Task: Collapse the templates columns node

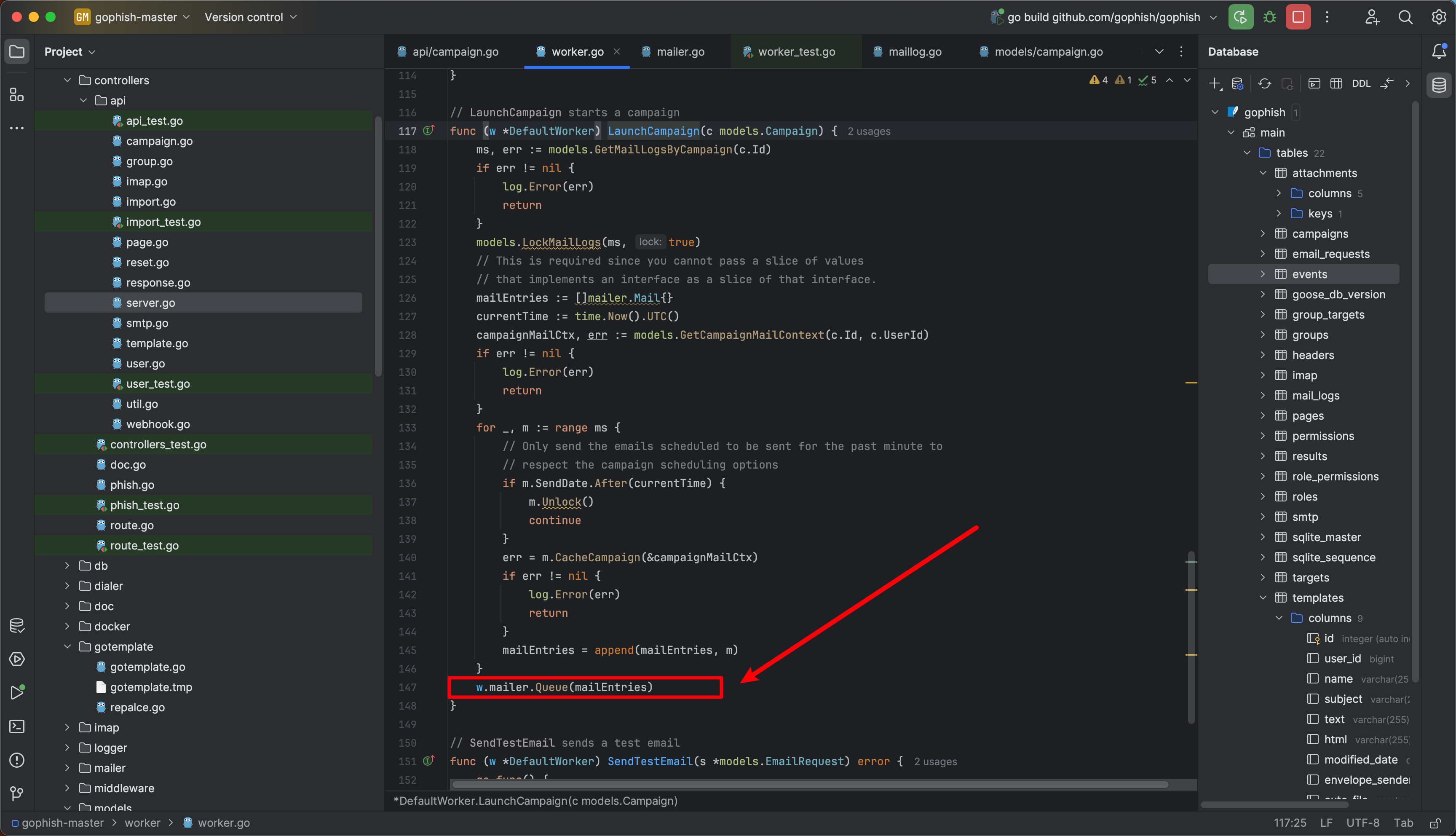Action: [x=1279, y=618]
